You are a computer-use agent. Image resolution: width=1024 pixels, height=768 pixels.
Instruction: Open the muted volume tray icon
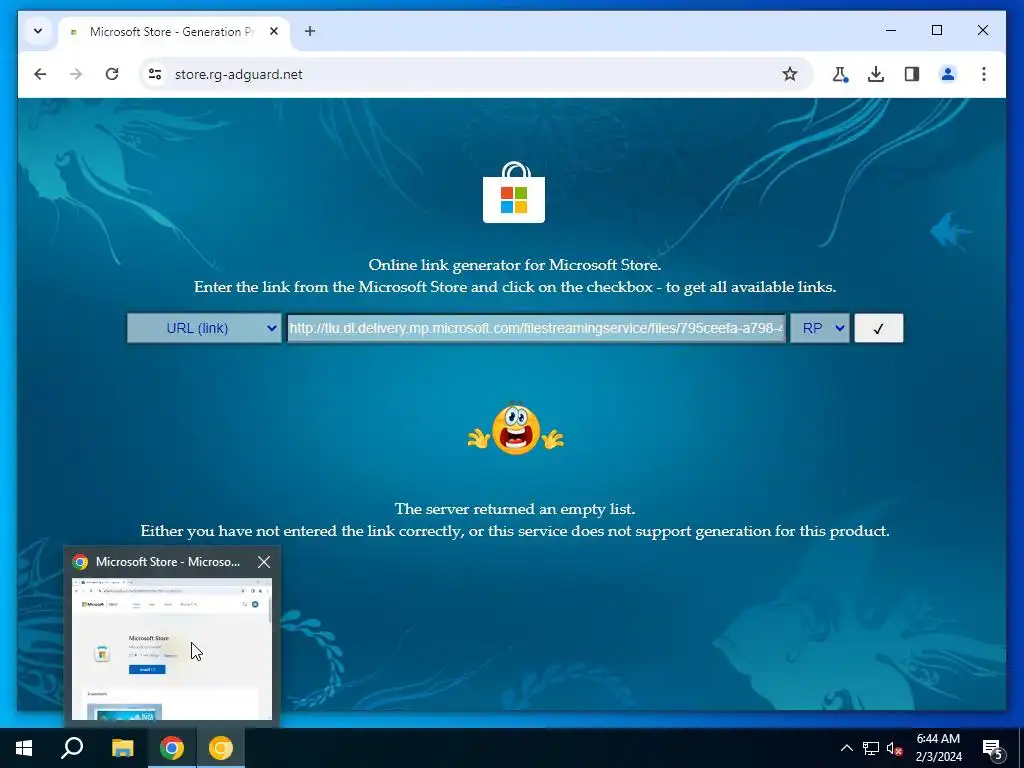[895, 748]
